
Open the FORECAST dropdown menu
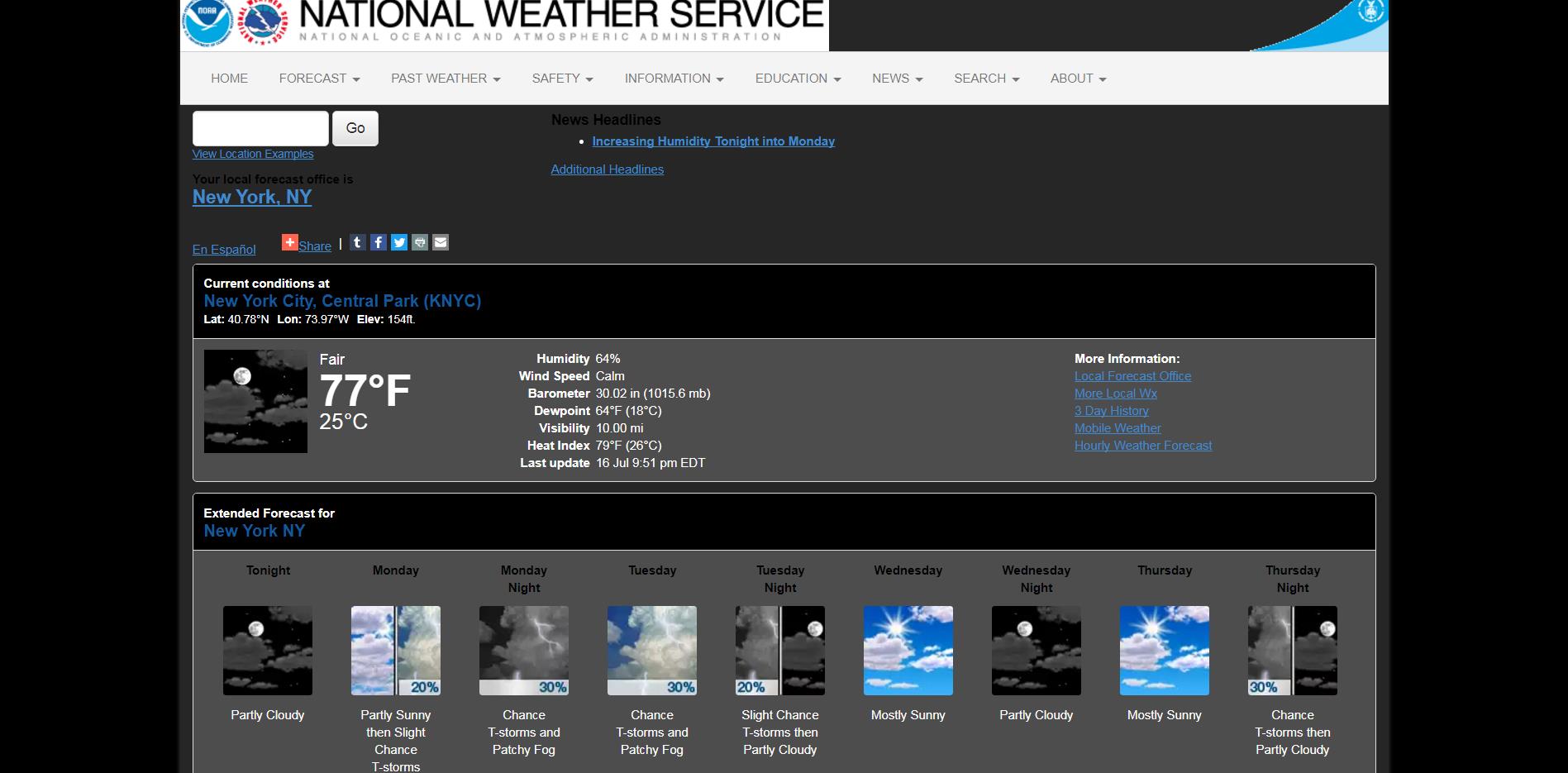click(319, 78)
